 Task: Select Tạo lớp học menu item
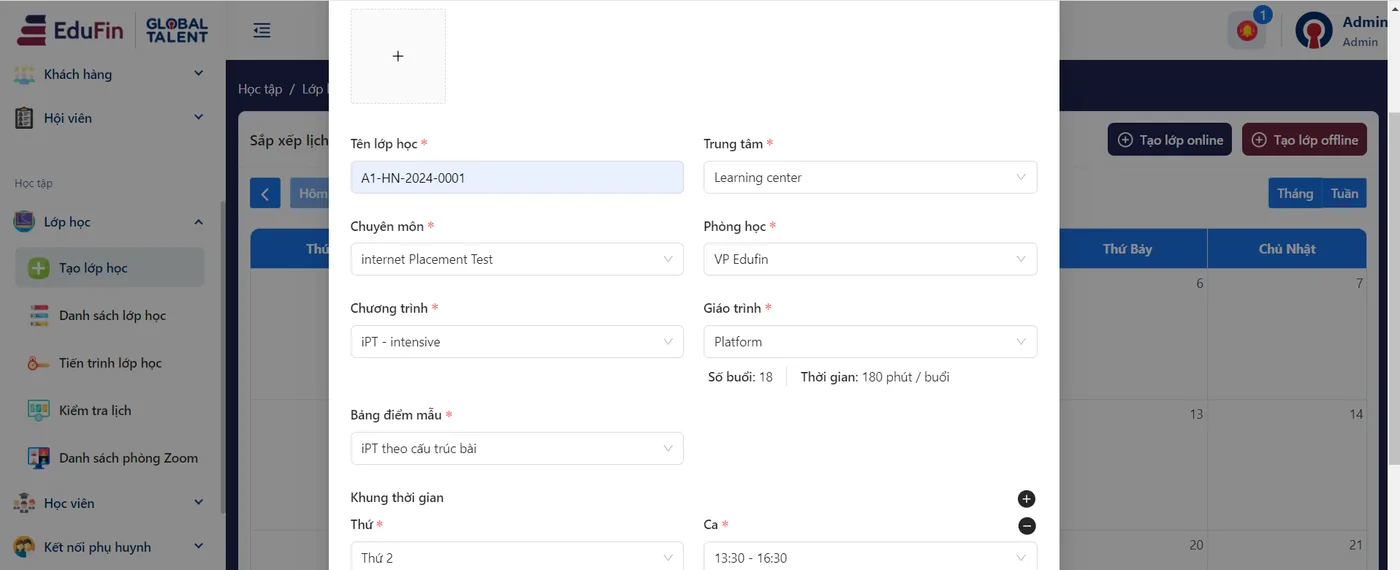(x=110, y=268)
